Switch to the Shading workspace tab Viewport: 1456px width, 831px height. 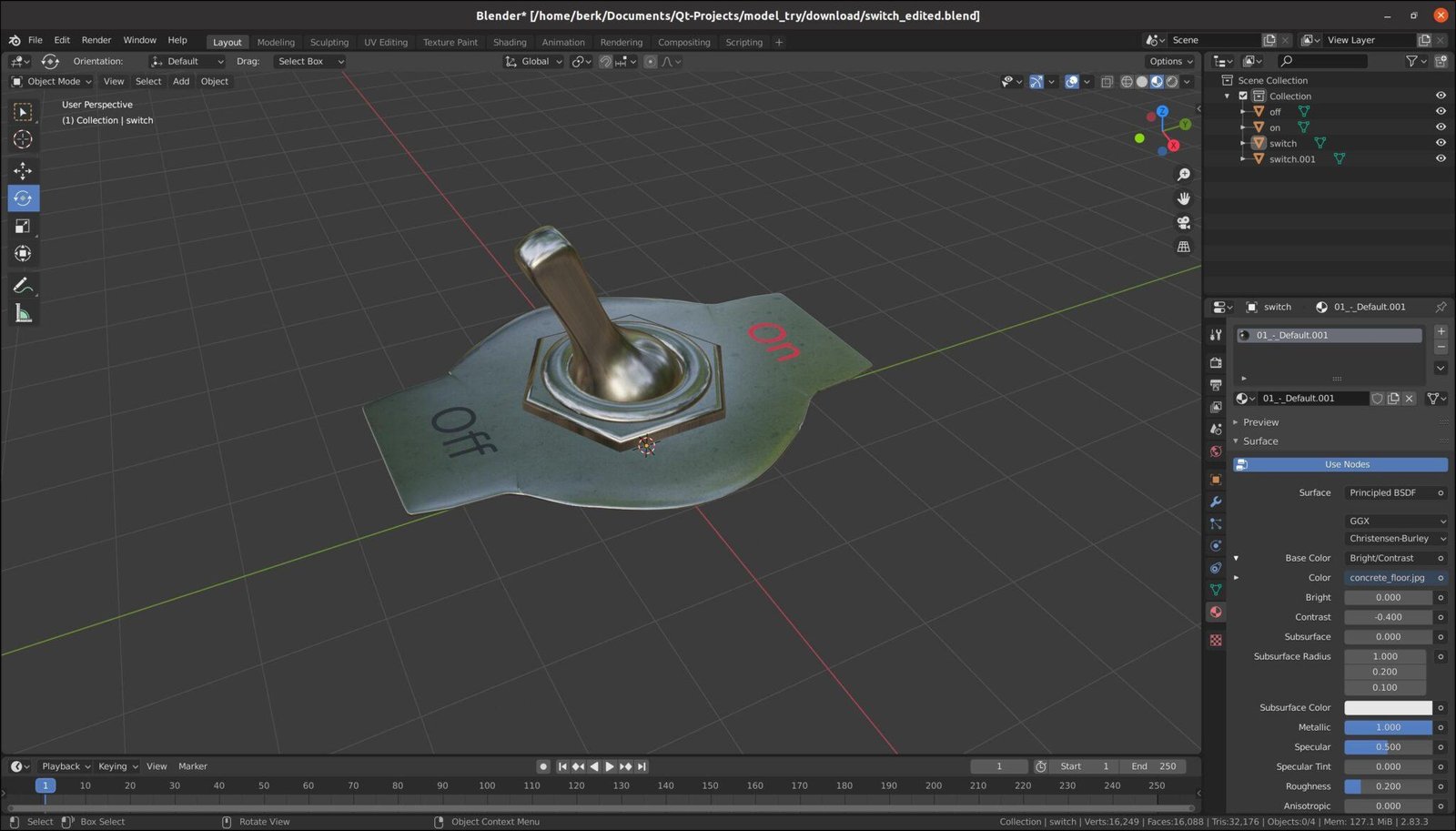coord(510,42)
